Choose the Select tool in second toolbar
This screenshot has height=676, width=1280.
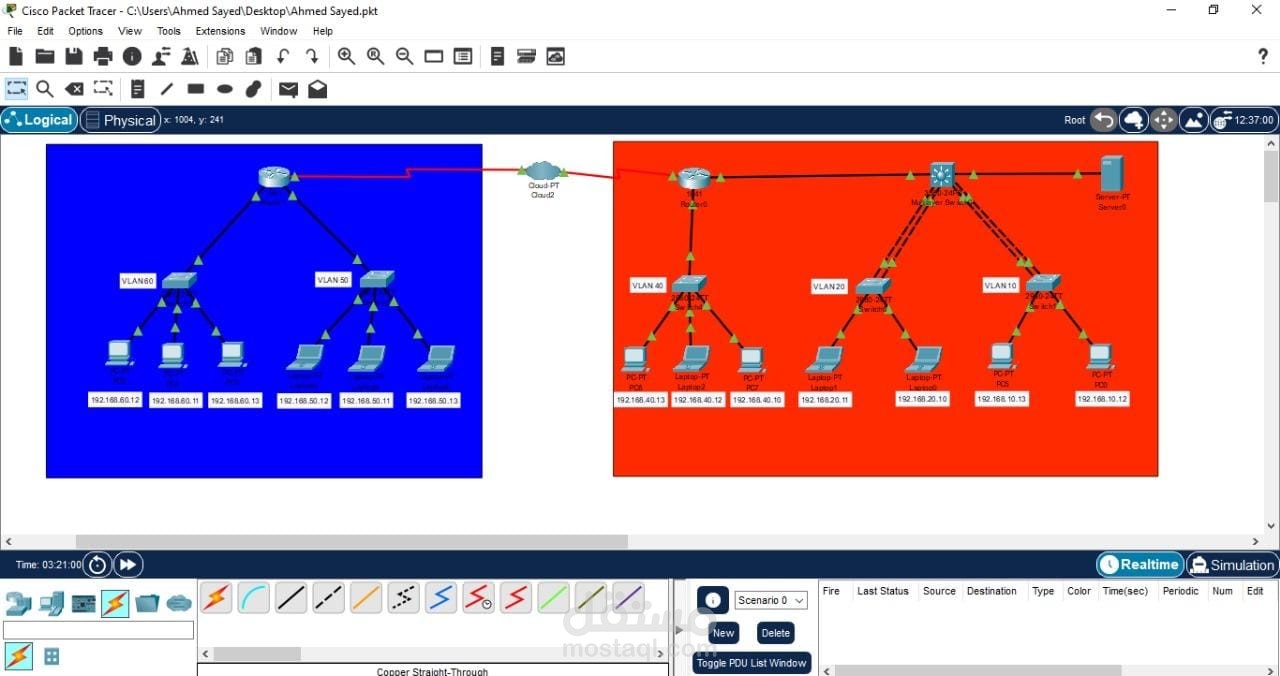pyautogui.click(x=16, y=89)
